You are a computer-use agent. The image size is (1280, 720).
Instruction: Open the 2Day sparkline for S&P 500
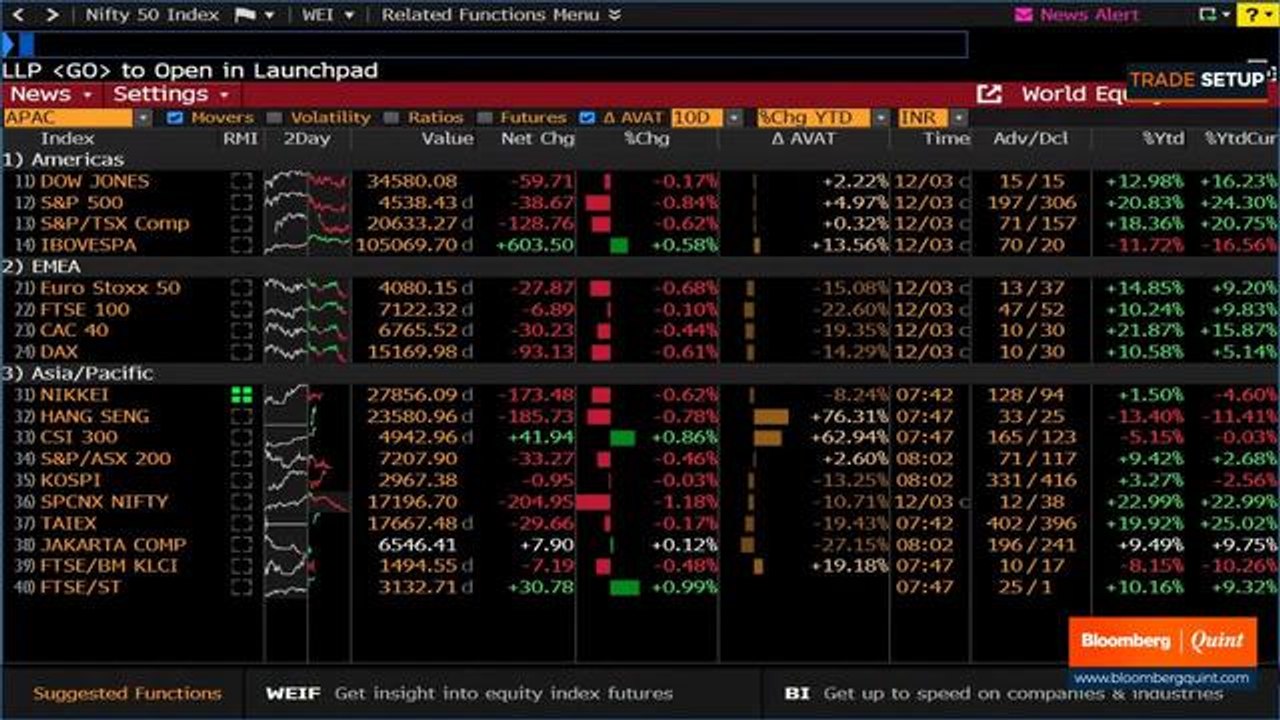pos(306,203)
